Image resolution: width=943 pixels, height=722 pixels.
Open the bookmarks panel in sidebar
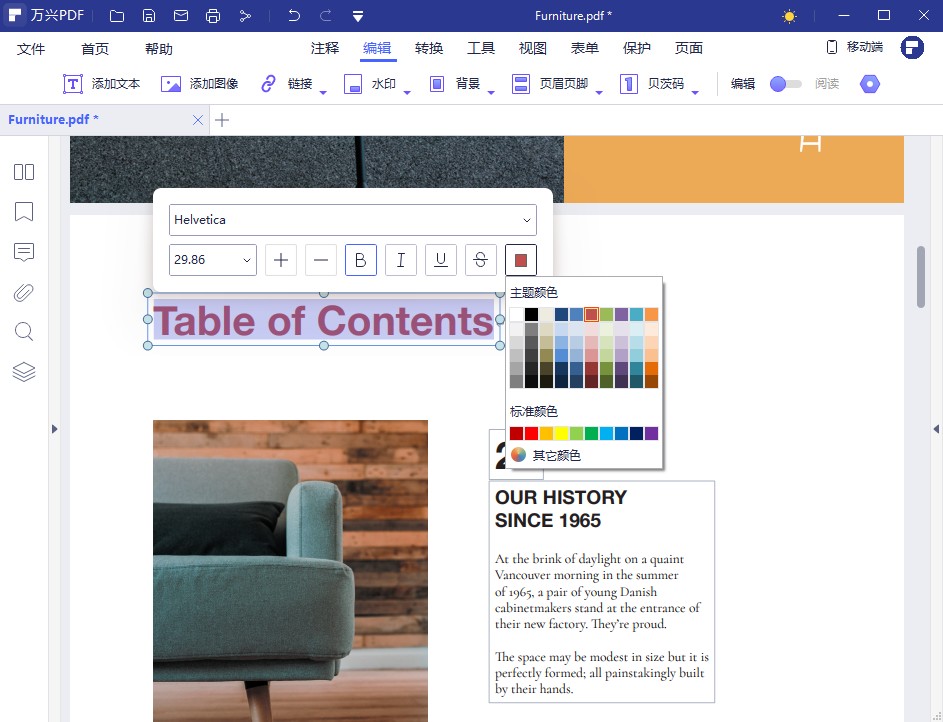point(24,212)
